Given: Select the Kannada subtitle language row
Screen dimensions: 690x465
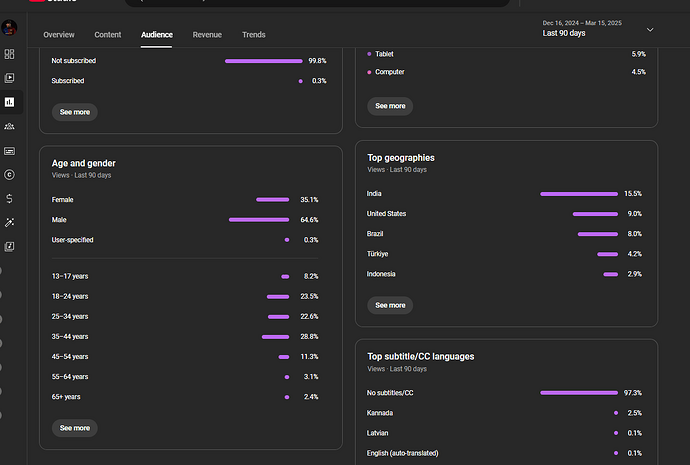Looking at the screenshot, I should [x=504, y=413].
